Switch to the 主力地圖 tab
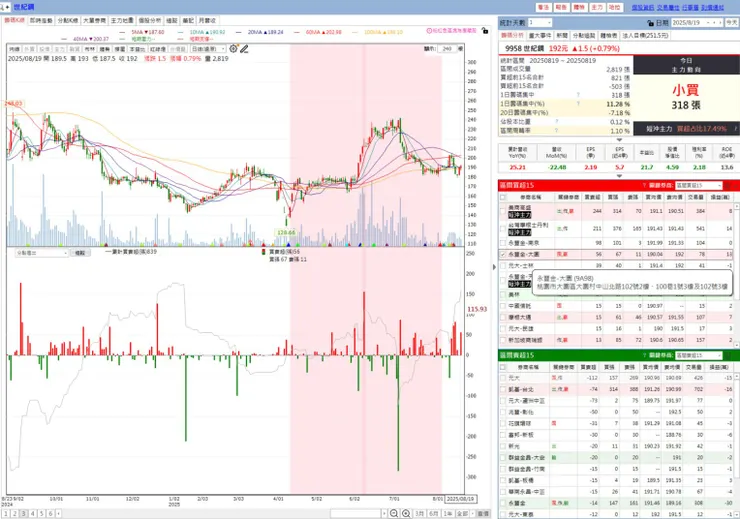The height and width of the screenshot is (519, 740). click(x=122, y=21)
